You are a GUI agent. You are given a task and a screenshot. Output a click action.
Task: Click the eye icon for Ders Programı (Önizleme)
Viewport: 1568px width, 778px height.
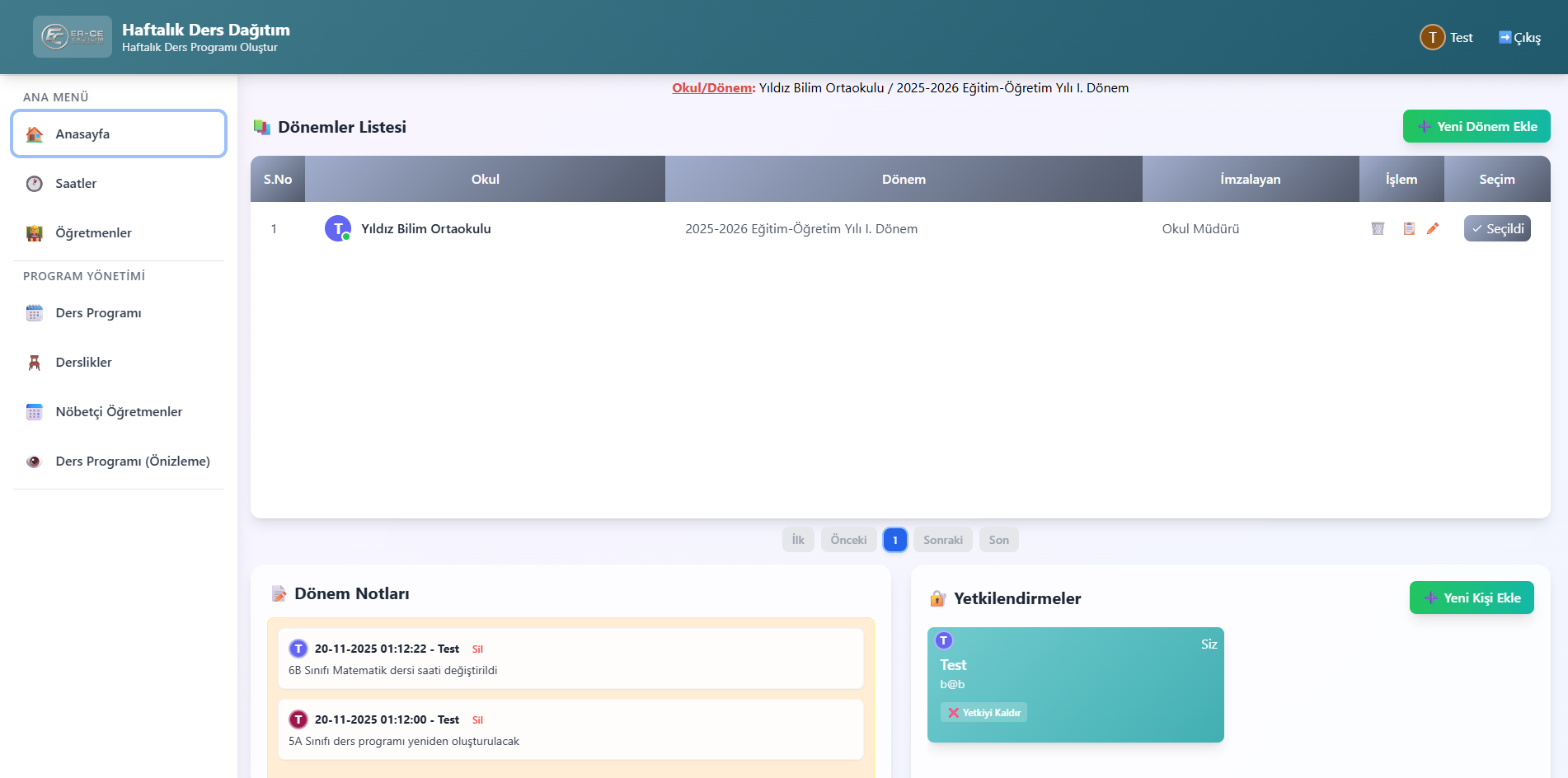(35, 462)
